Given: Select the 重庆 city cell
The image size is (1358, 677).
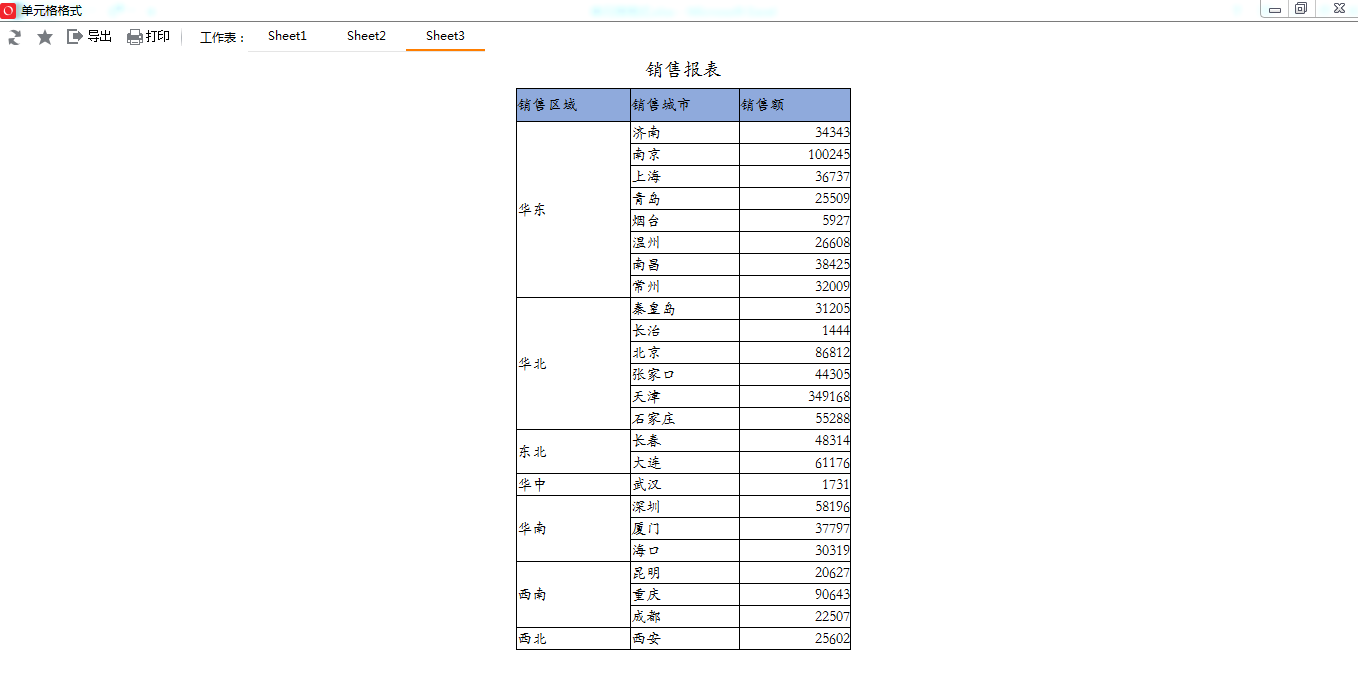Looking at the screenshot, I should [685, 595].
